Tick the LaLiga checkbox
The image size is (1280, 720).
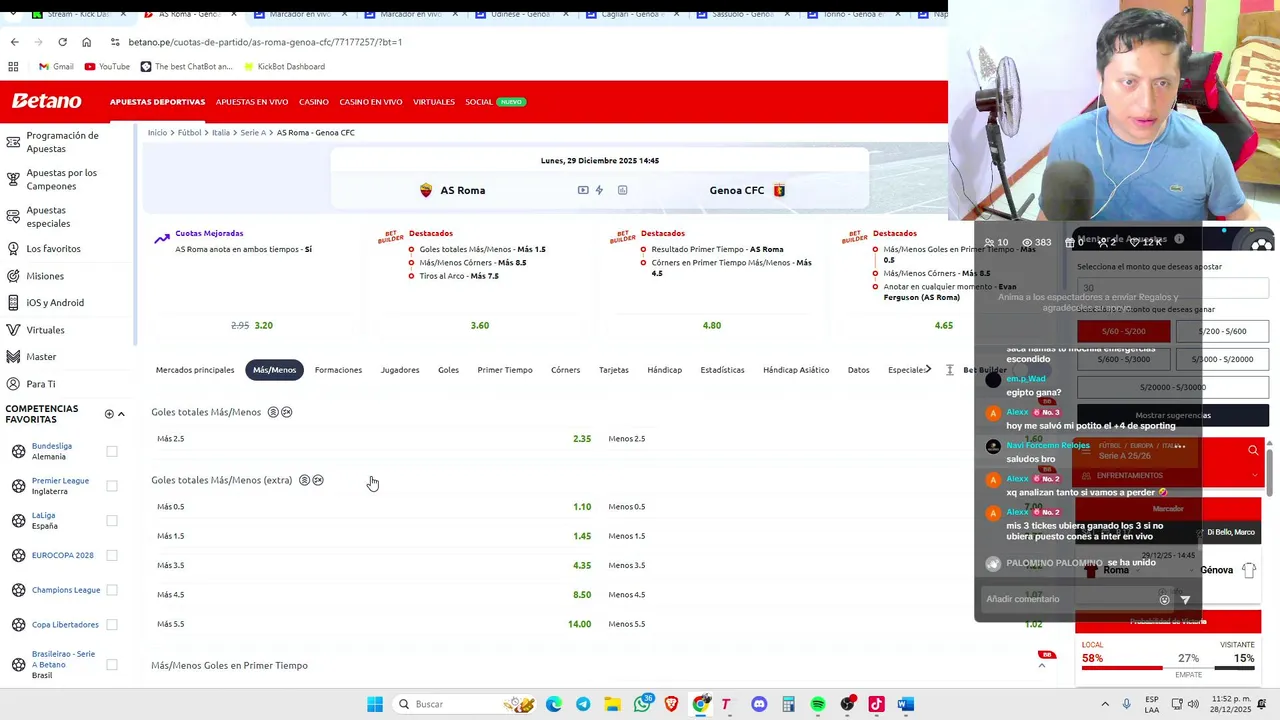[x=112, y=521]
